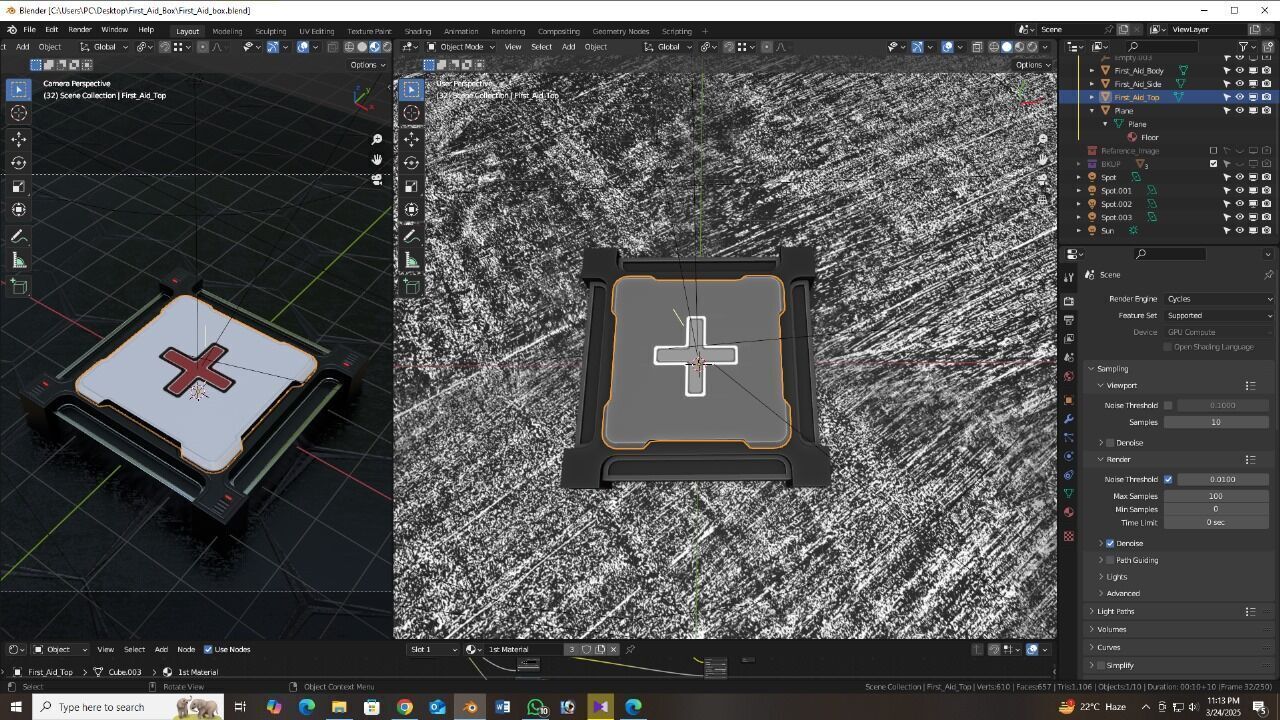
Task: Click the pan hand icon in left viewport
Action: point(377,160)
